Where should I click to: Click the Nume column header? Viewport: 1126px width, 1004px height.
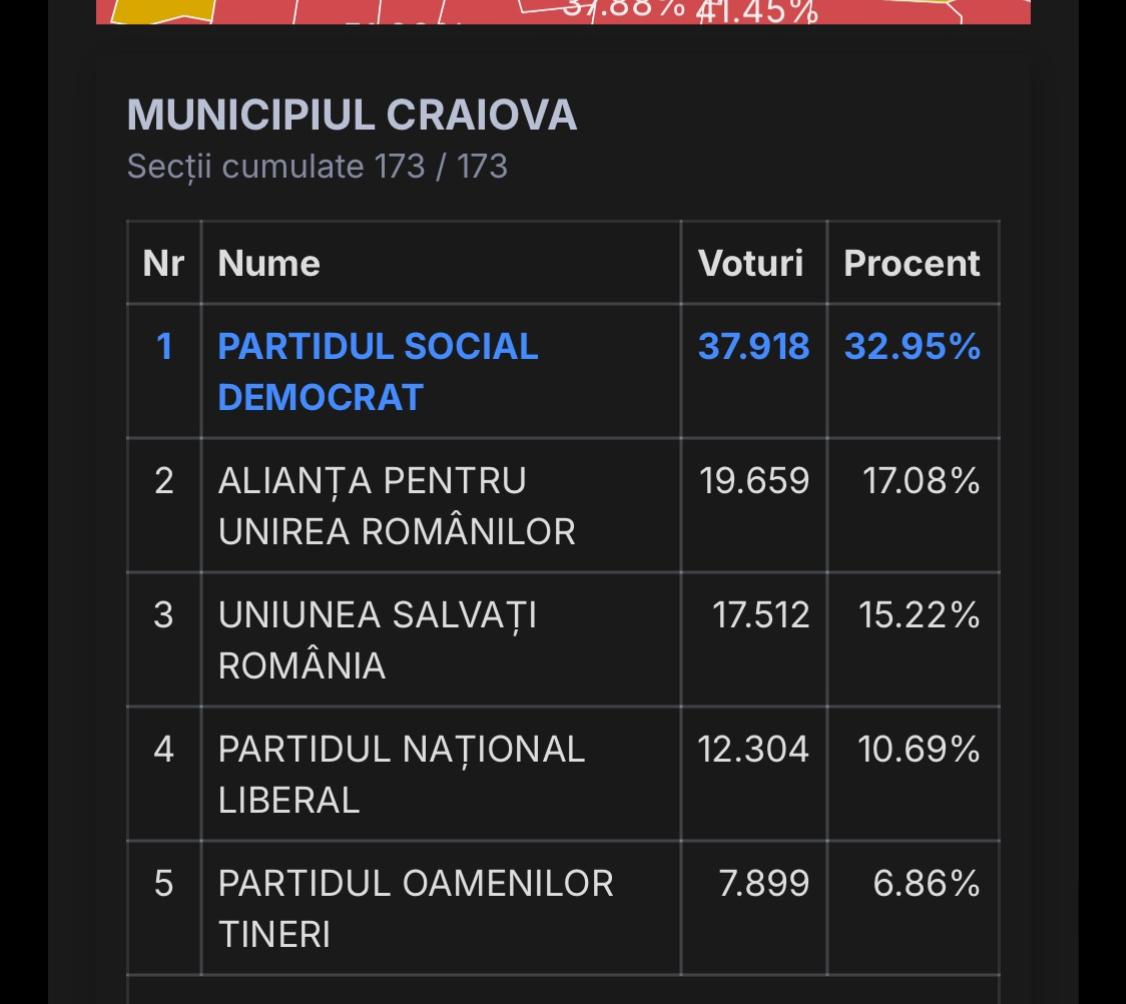[269, 263]
